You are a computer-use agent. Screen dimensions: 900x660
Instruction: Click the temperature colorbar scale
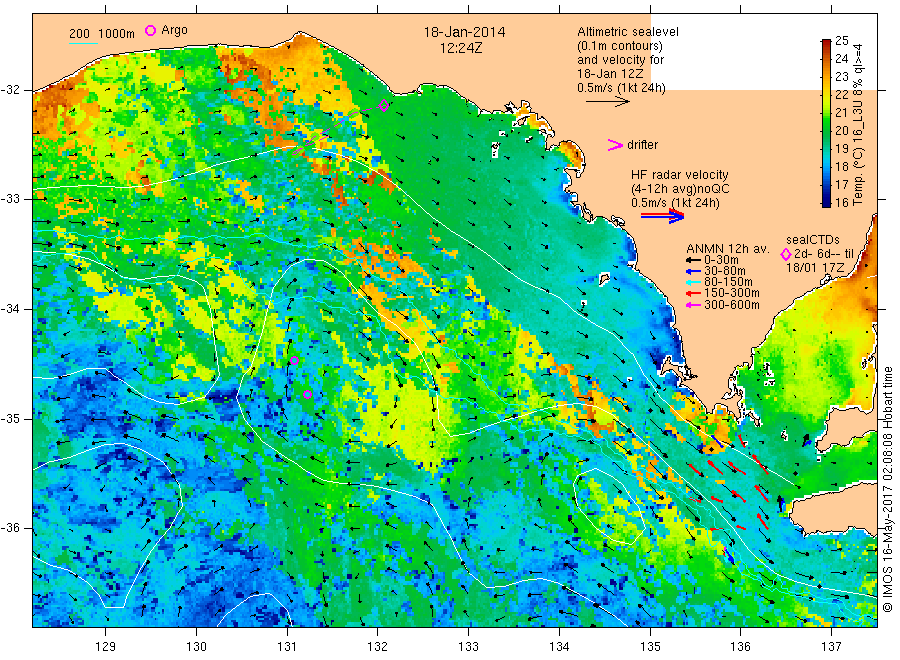tap(827, 123)
